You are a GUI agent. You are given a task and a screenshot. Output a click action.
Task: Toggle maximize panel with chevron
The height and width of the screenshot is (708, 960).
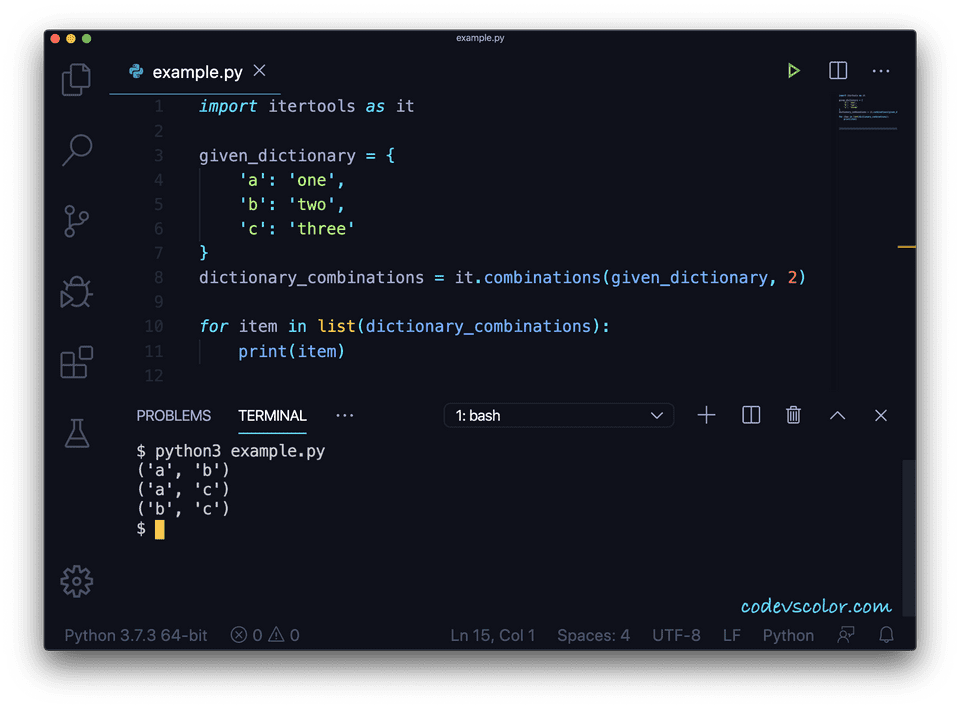coord(837,415)
